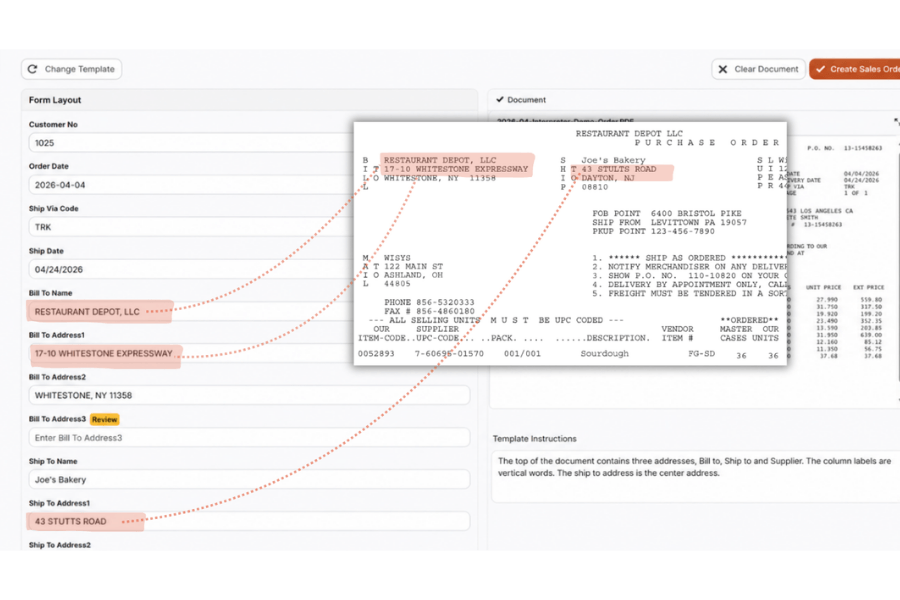Click the X icon in Clear Document
900x600 pixels.
(723, 69)
